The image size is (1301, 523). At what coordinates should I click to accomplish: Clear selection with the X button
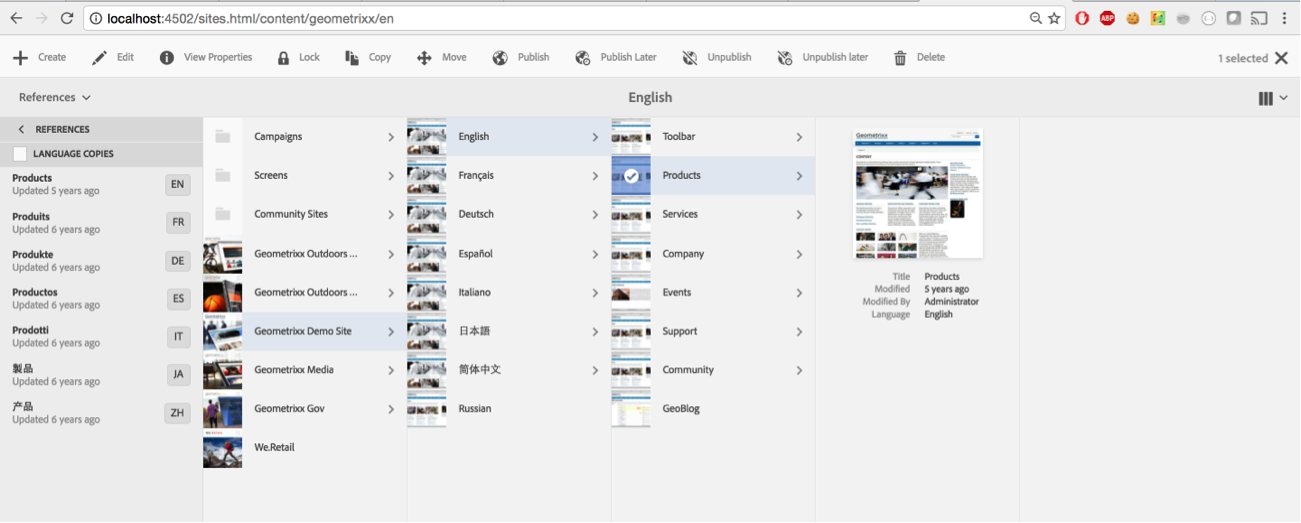click(1281, 58)
